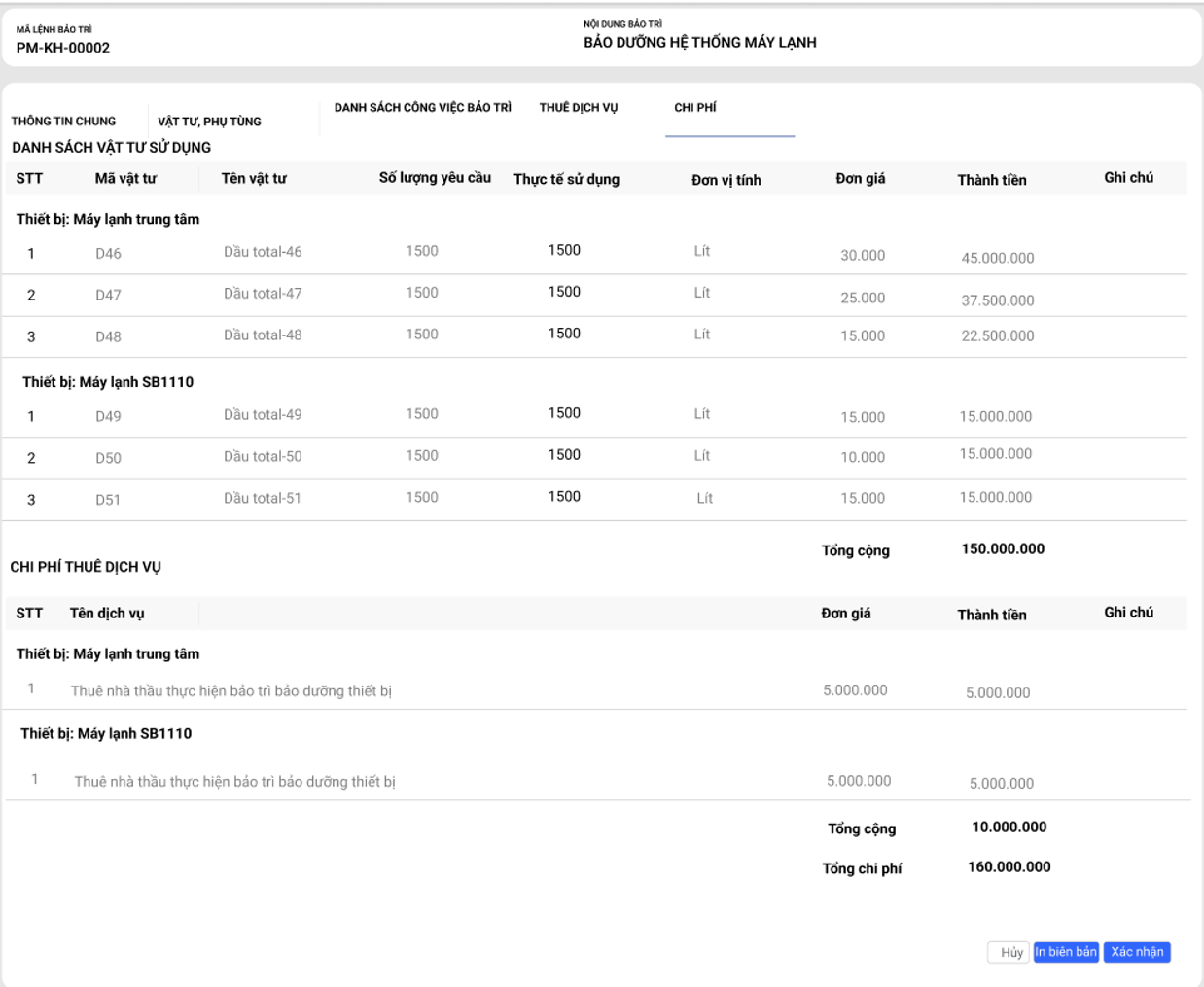Select the Chi phí tab
The image size is (1204, 987).
click(x=695, y=108)
